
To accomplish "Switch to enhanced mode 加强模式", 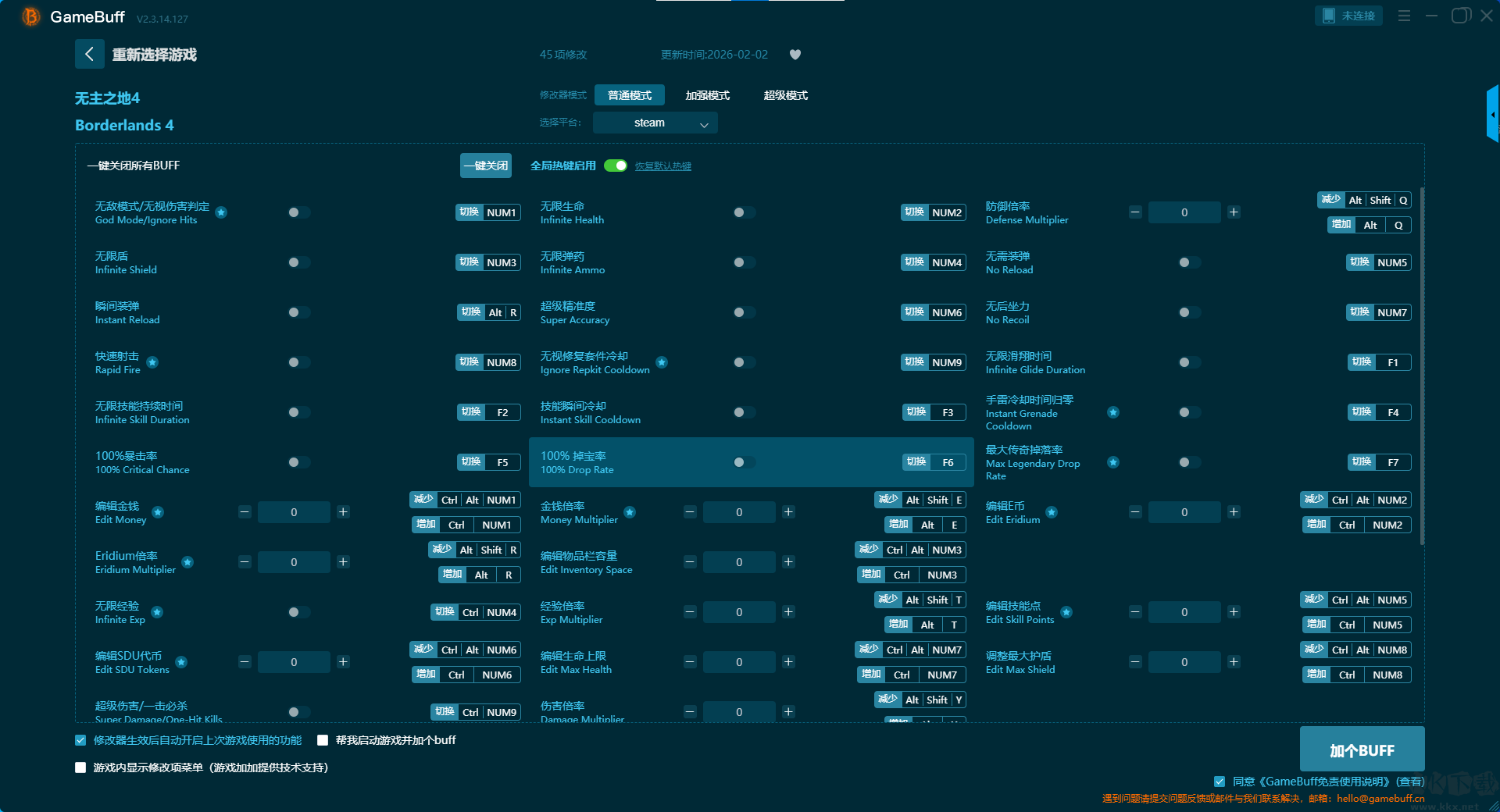I will [708, 95].
